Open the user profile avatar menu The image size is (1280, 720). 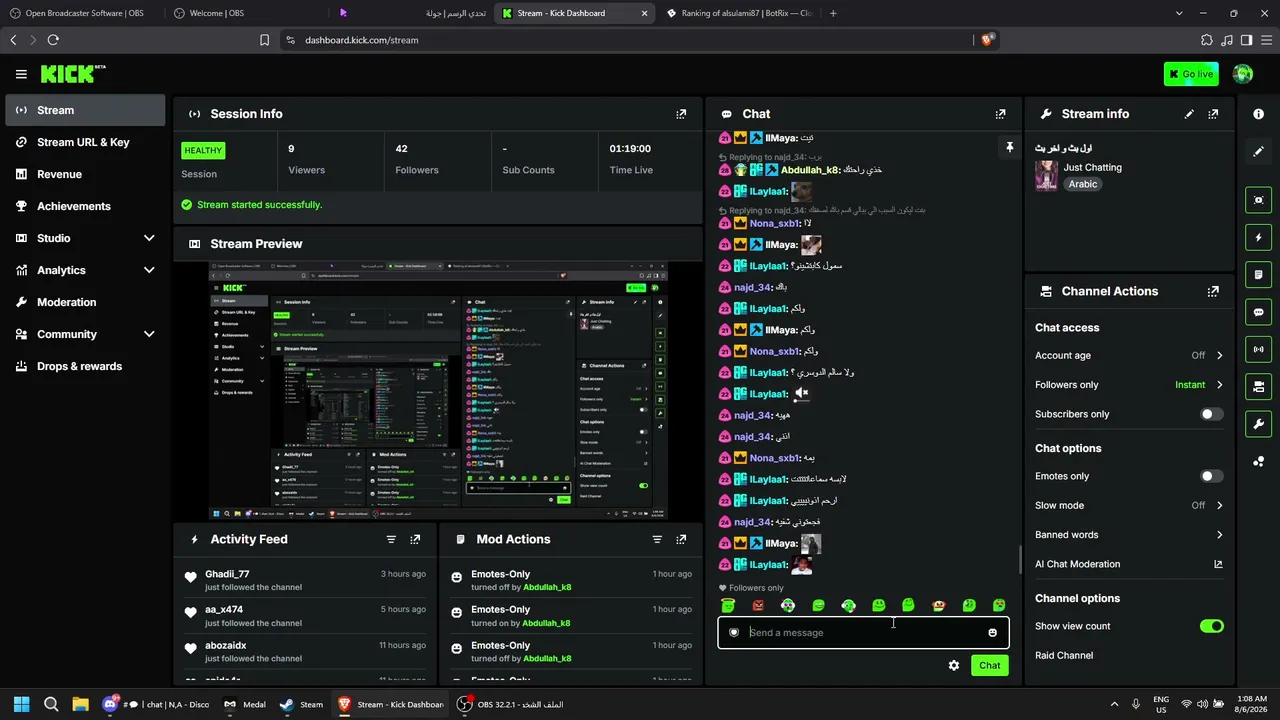(1243, 74)
